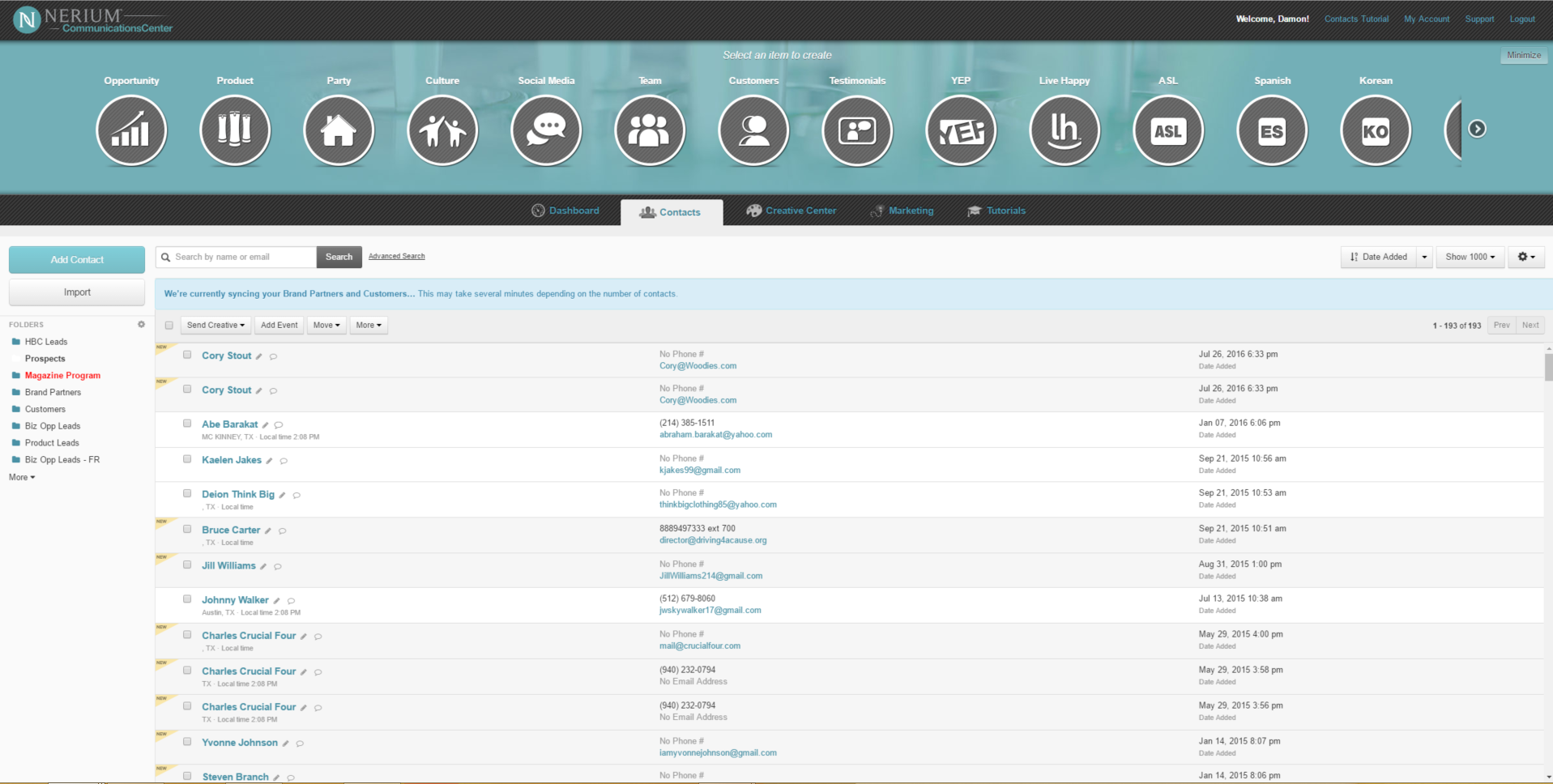1553x784 pixels.
Task: Tick the select-all contacts checkbox
Action: tap(169, 326)
